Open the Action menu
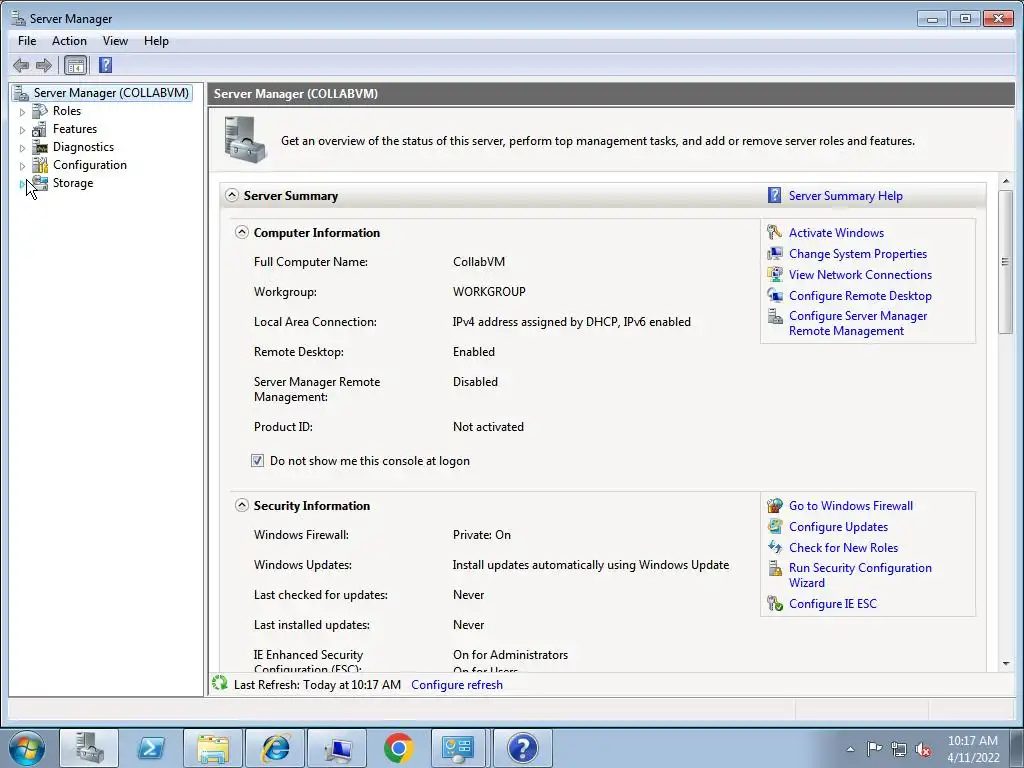 point(69,40)
